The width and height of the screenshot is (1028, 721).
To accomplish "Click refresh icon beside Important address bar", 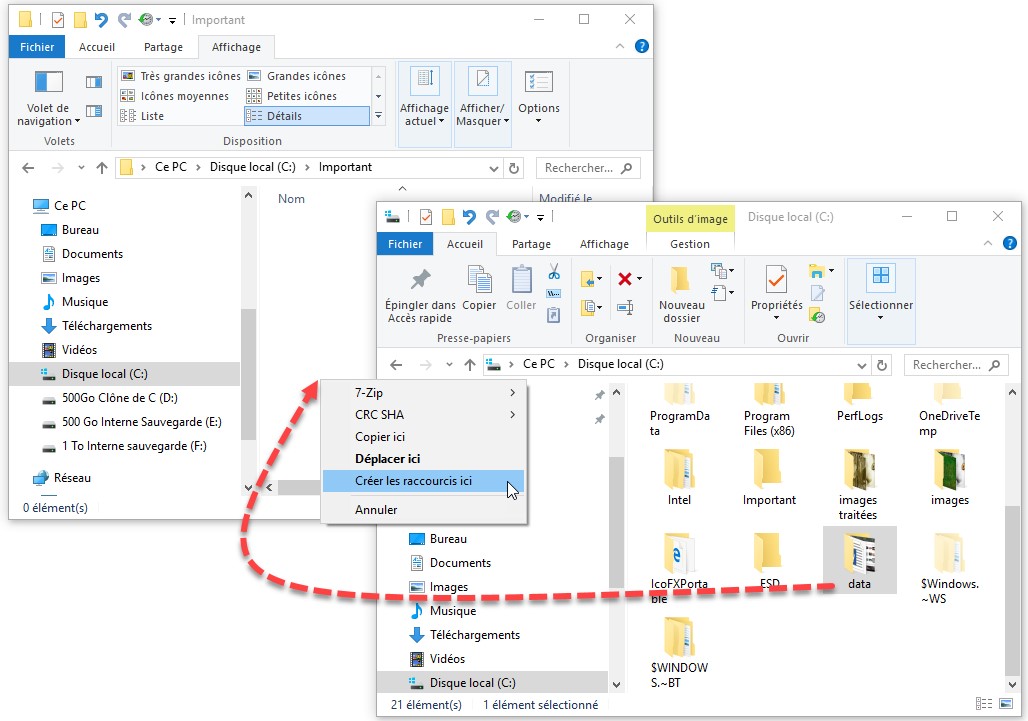I will (x=514, y=168).
